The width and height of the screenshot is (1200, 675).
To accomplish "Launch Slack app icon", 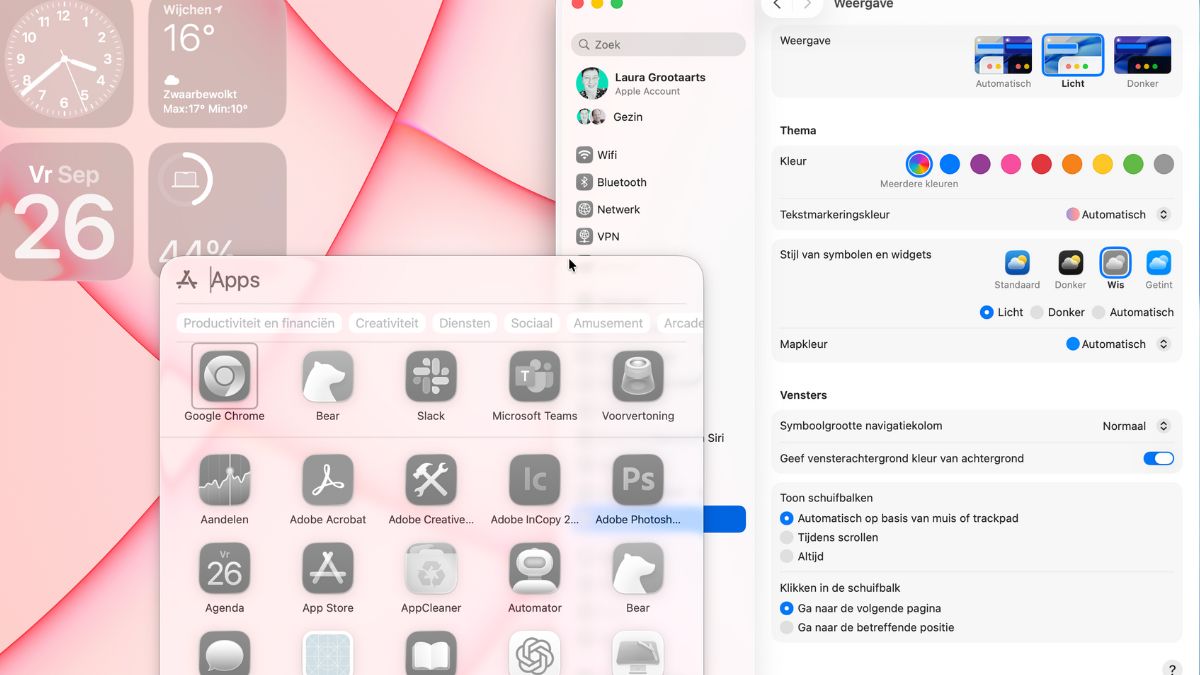I will click(431, 377).
